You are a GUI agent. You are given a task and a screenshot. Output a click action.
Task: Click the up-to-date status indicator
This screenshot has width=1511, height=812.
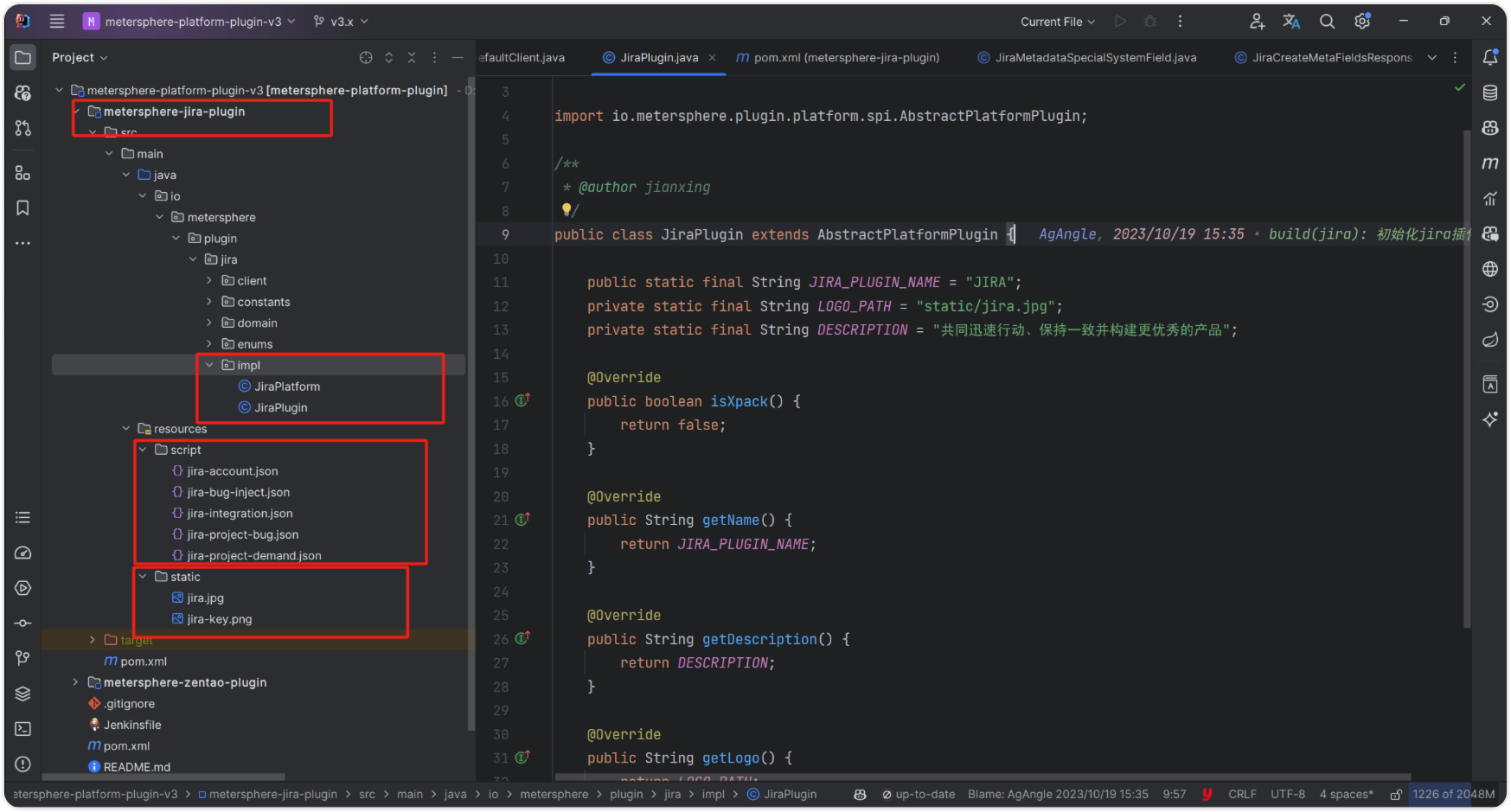(x=919, y=795)
